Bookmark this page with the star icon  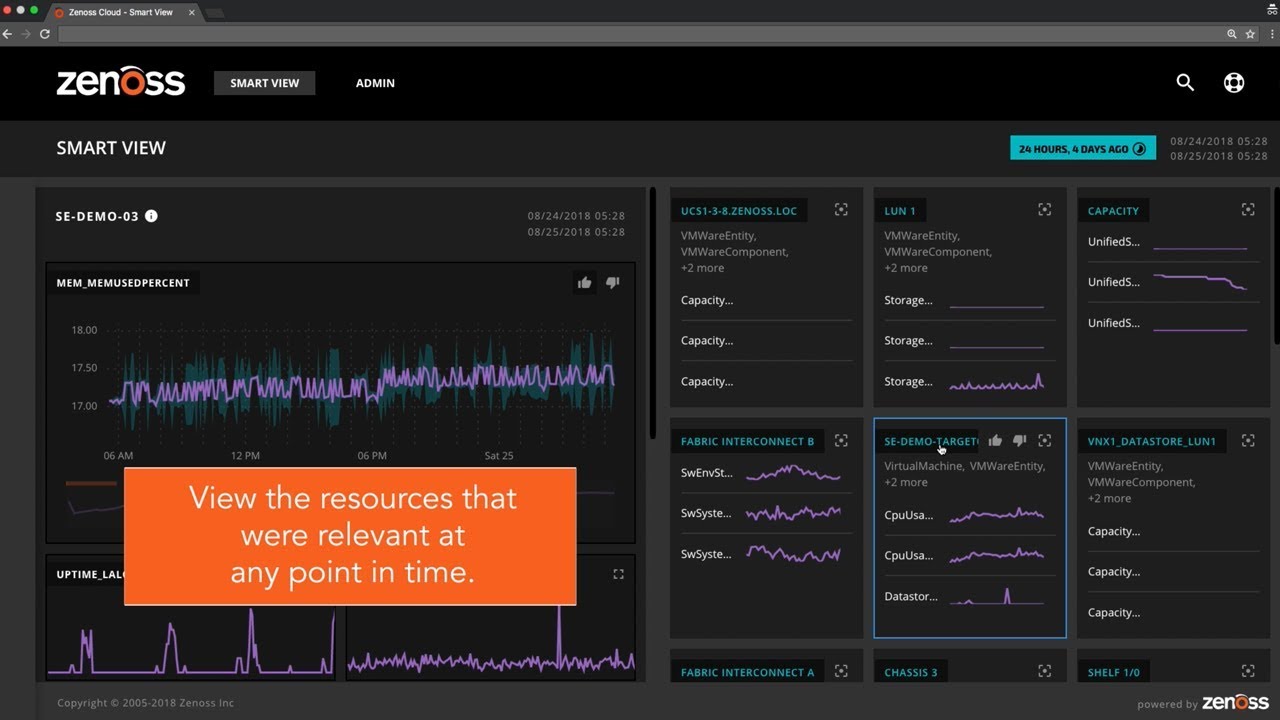point(1250,34)
